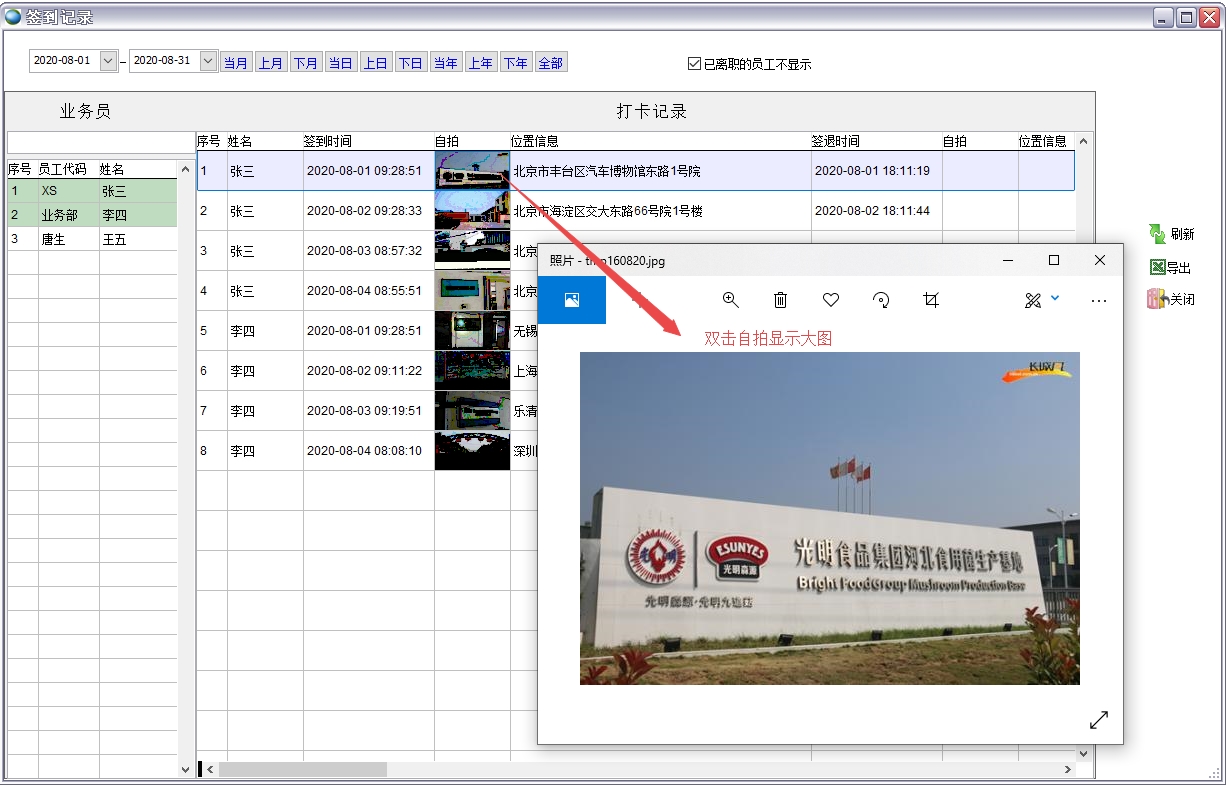Select the 全部 date range button
The image size is (1227, 790).
551,63
